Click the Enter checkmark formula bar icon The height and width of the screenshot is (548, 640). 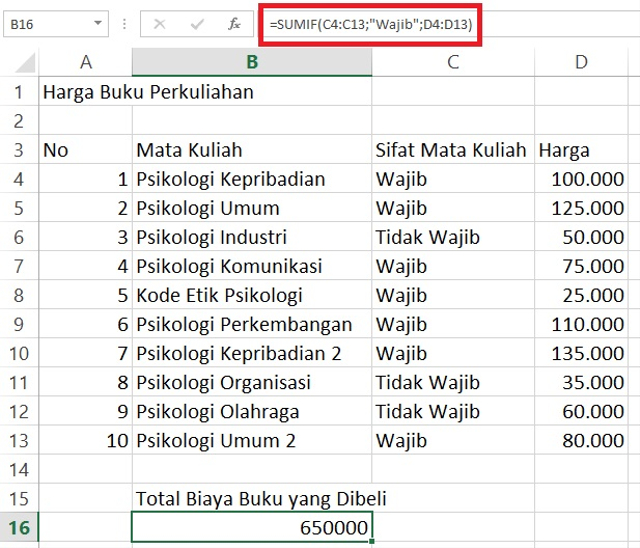pyautogui.click(x=197, y=24)
